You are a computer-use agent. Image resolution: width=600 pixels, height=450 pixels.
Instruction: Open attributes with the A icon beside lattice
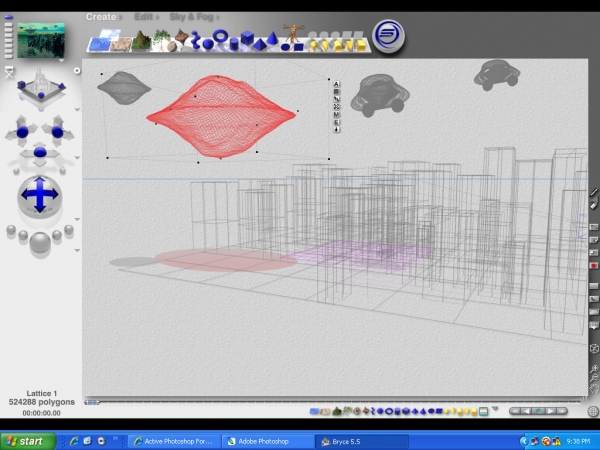coord(336,84)
